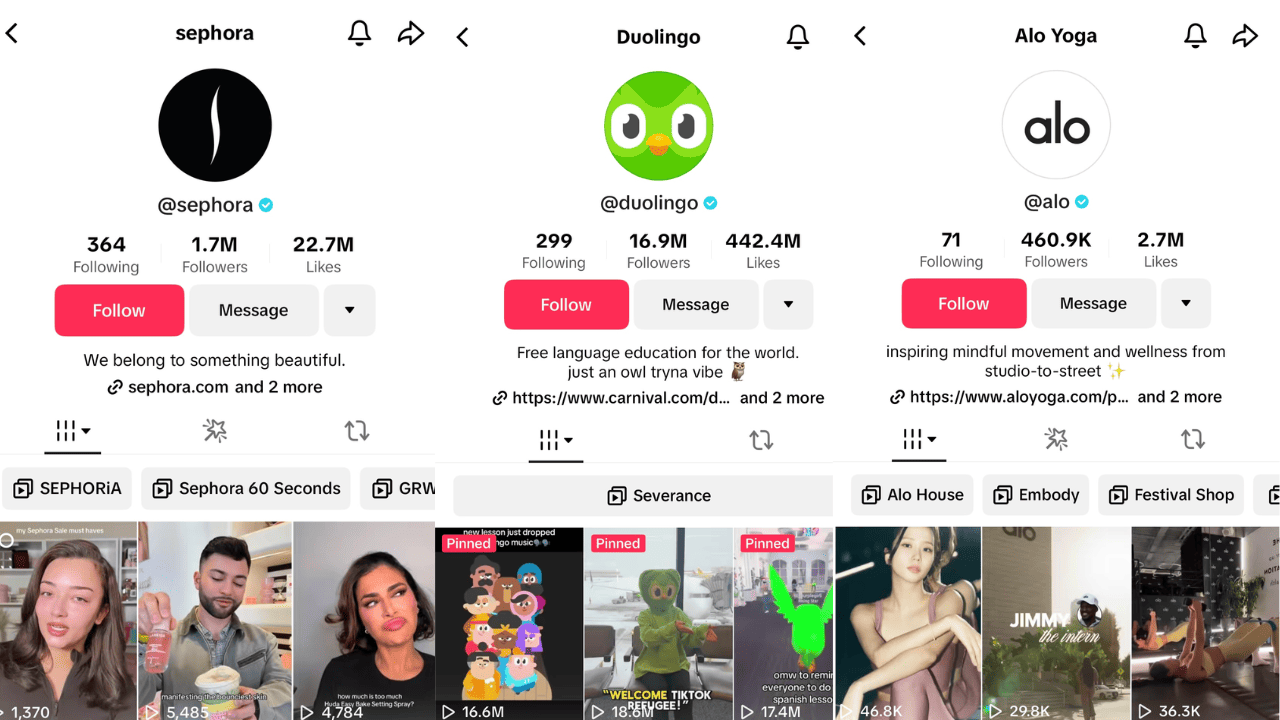Select the Sephora 60 Seconds playlist
This screenshot has width=1280, height=720.
(246, 488)
